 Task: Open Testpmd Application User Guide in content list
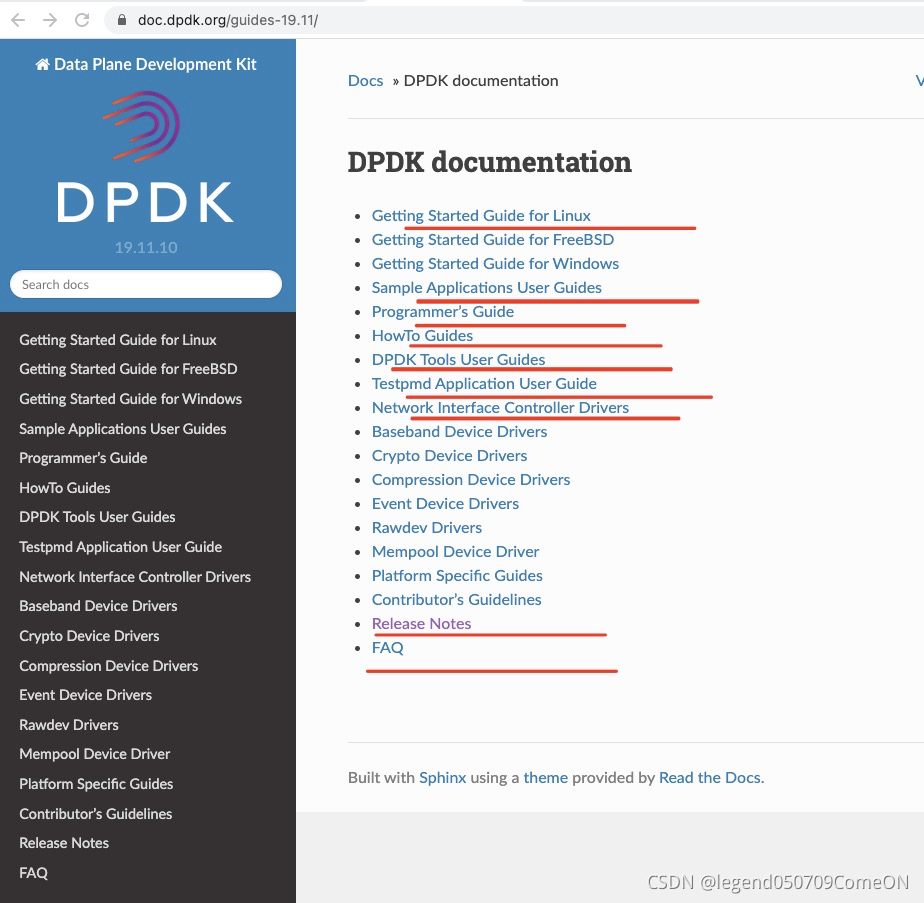pos(484,384)
